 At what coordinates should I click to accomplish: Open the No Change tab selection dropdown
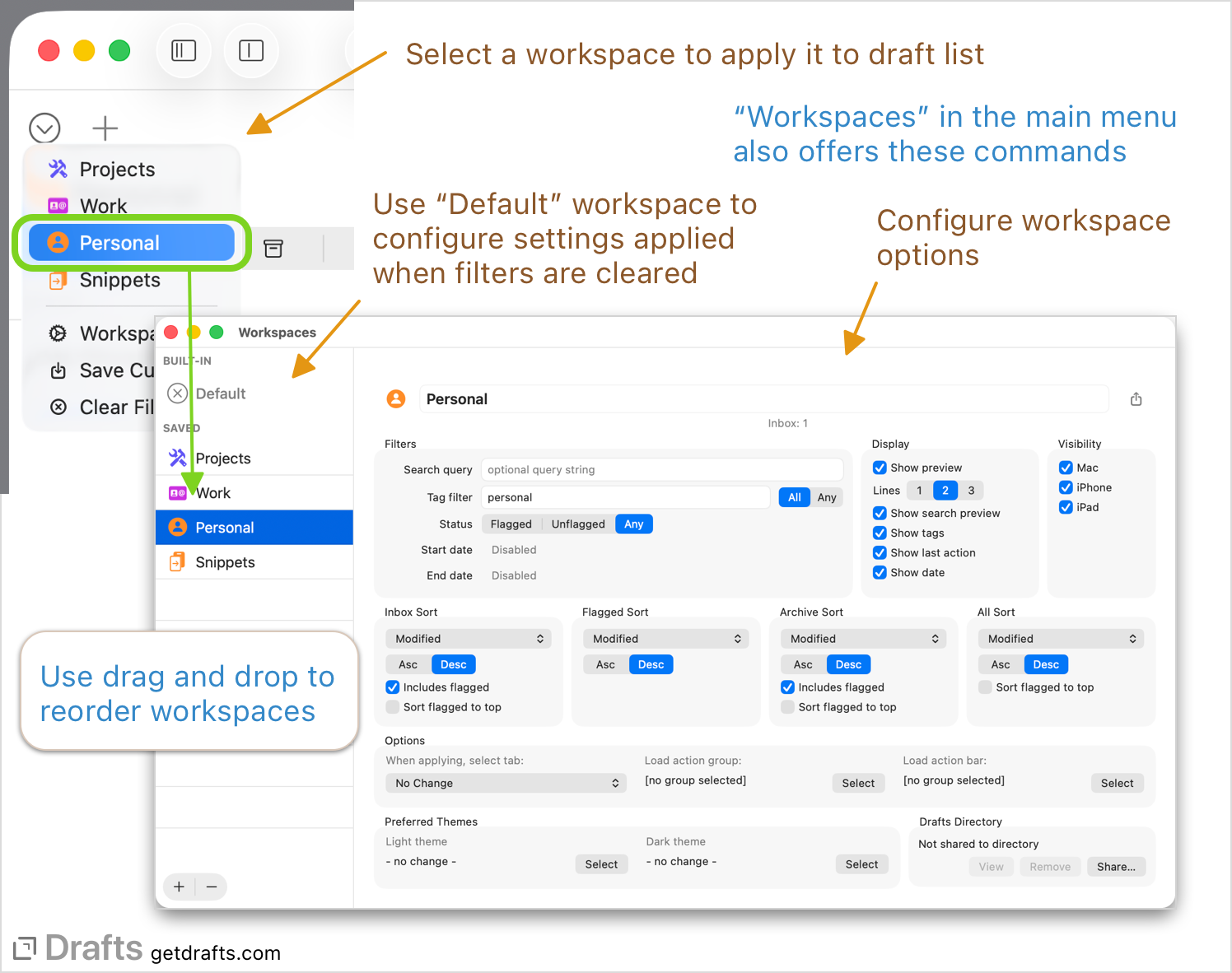pyautogui.click(x=505, y=783)
